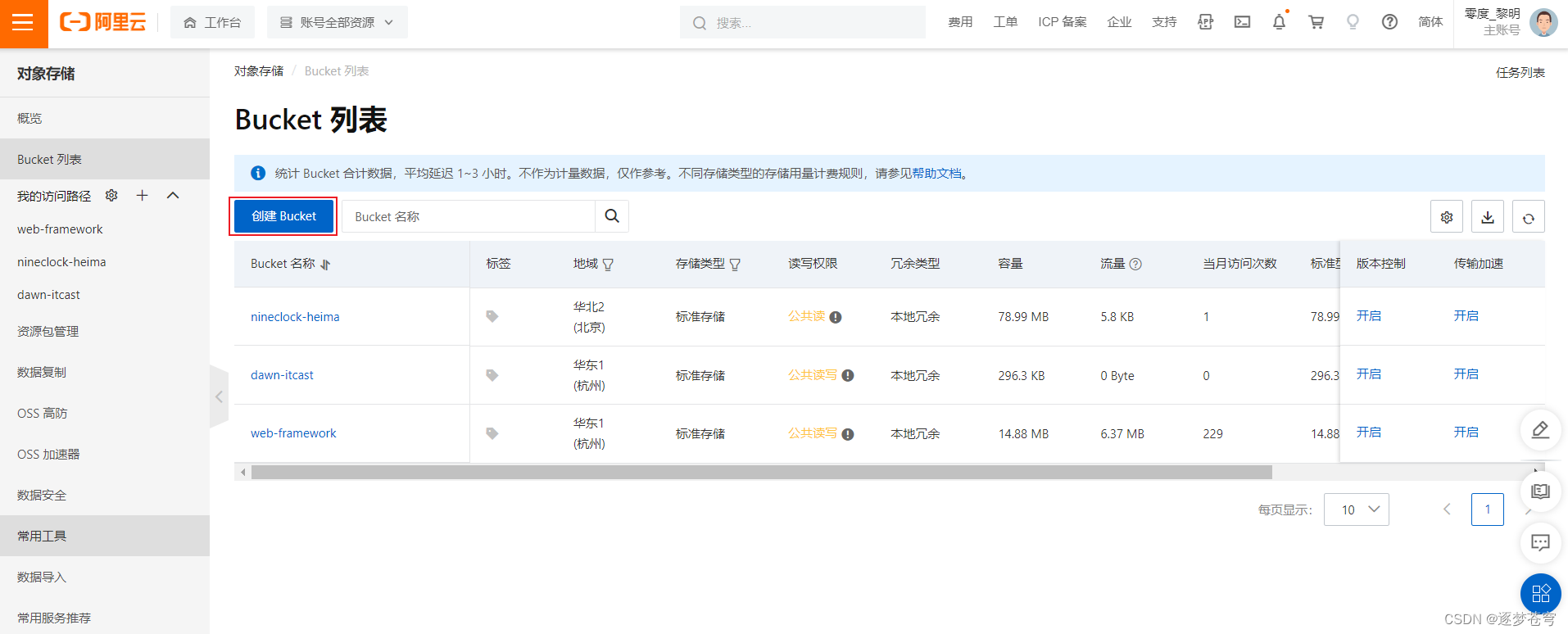
Task: Open the 地域 column filter
Action: (608, 264)
